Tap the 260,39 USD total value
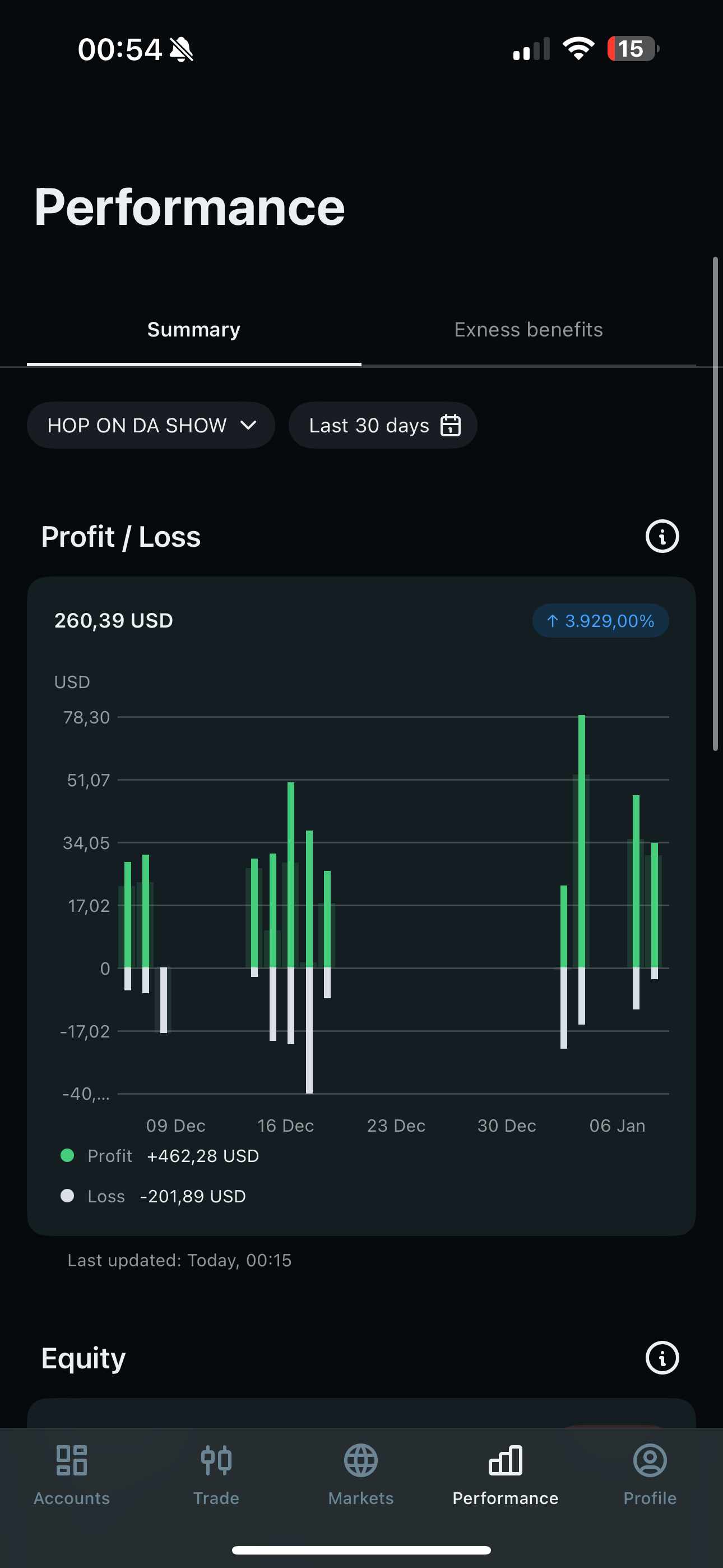 pyautogui.click(x=114, y=620)
